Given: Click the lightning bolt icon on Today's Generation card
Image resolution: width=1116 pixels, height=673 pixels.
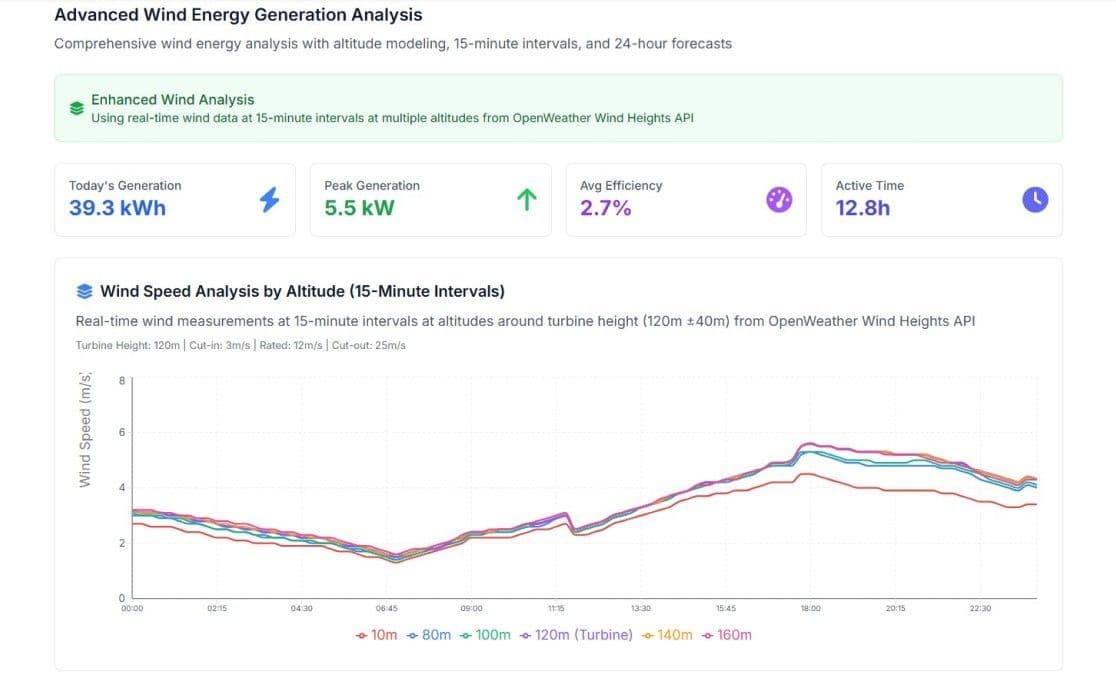Looking at the screenshot, I should [x=268, y=199].
